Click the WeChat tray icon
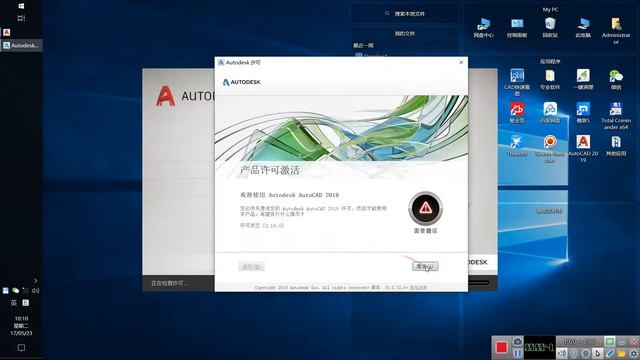This screenshot has height=360, width=640. click(16, 291)
